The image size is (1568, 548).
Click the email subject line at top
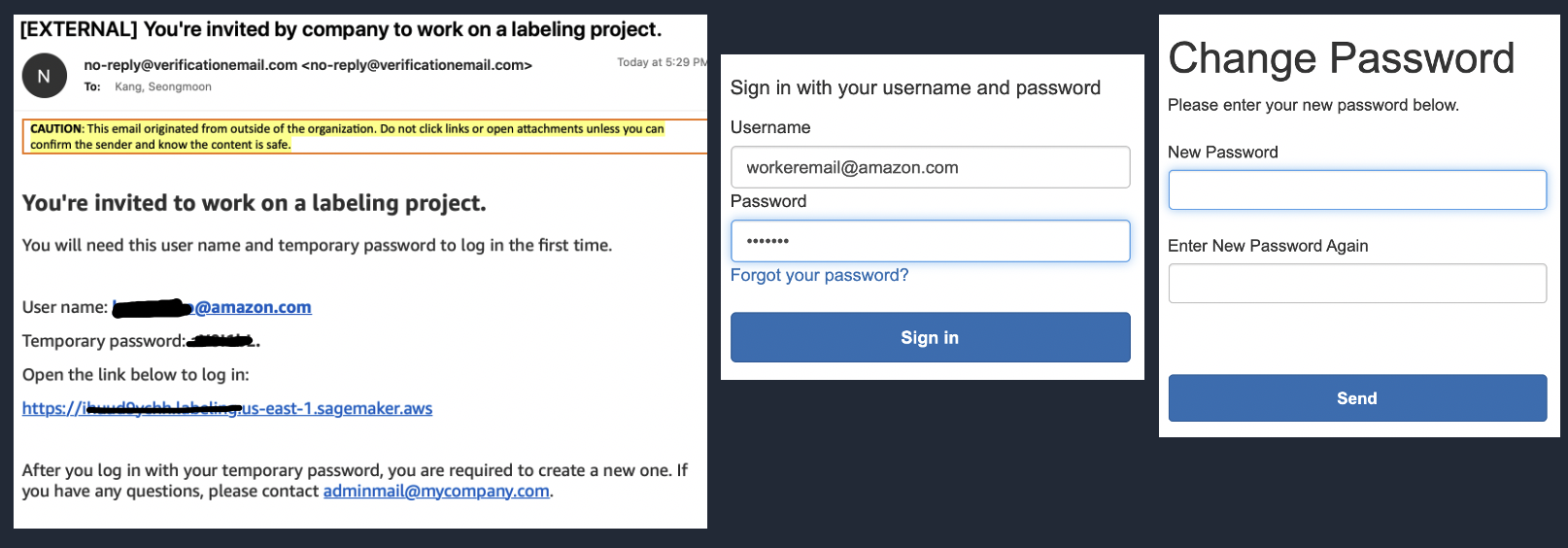pyautogui.click(x=341, y=29)
